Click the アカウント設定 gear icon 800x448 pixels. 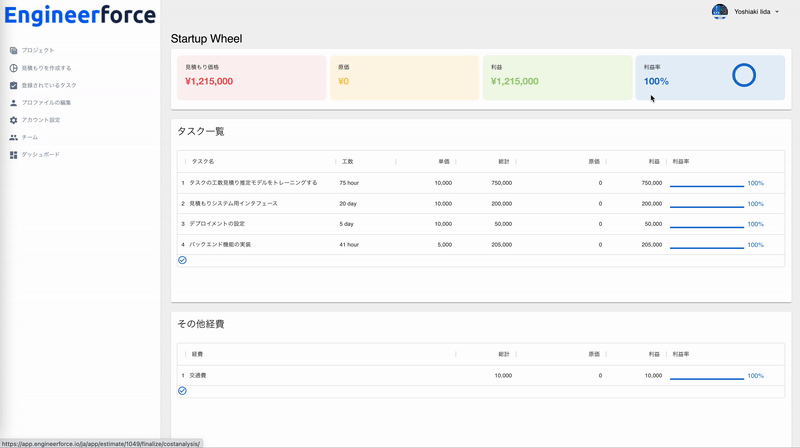[14, 120]
